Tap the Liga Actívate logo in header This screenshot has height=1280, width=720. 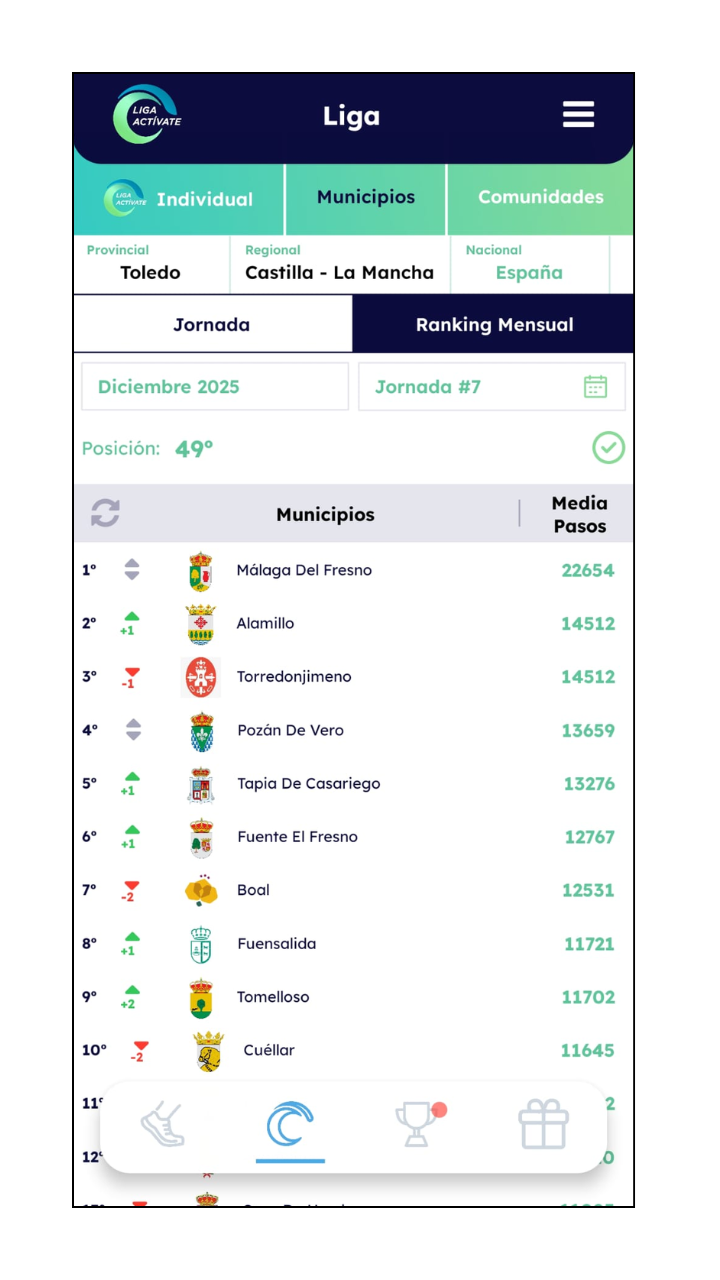(146, 115)
